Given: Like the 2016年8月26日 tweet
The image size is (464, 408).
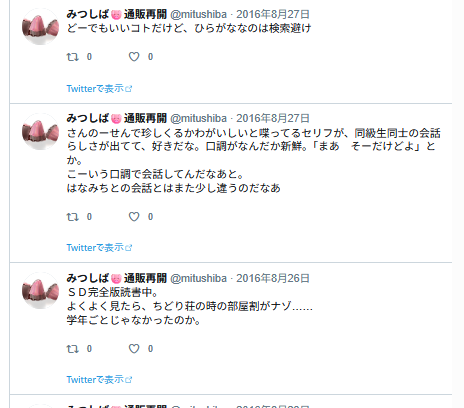Looking at the screenshot, I should click(134, 349).
